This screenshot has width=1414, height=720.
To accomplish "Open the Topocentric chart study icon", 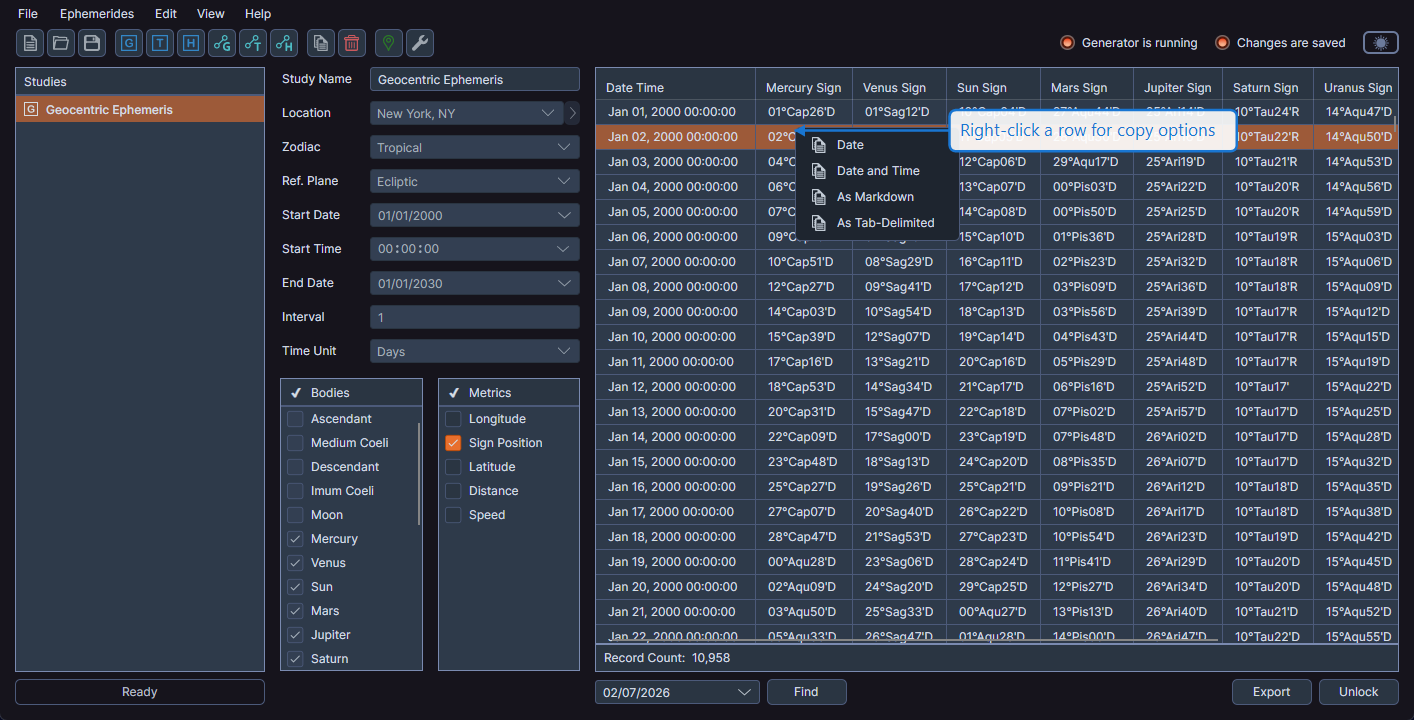I will coord(159,43).
